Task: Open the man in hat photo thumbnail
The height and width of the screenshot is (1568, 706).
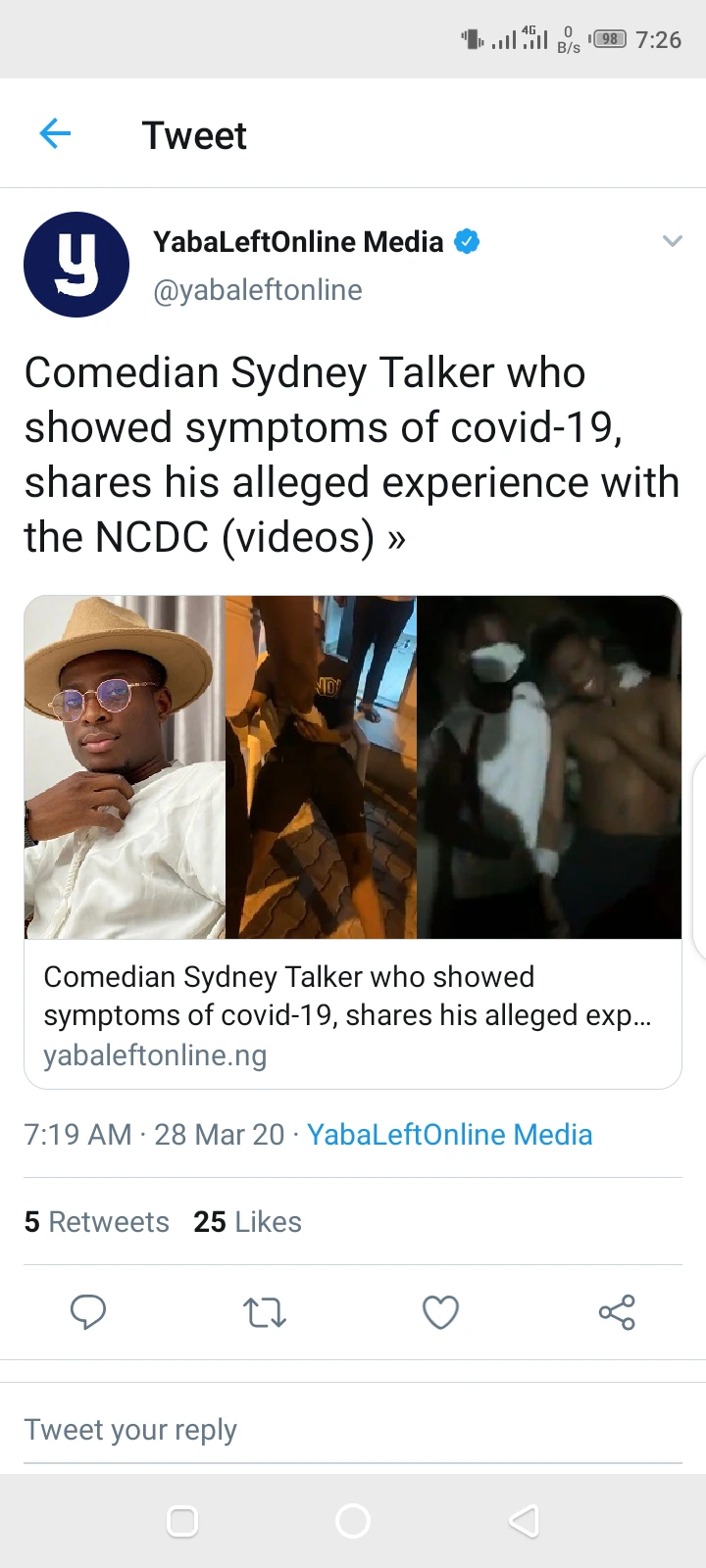Action: pyautogui.click(x=125, y=766)
